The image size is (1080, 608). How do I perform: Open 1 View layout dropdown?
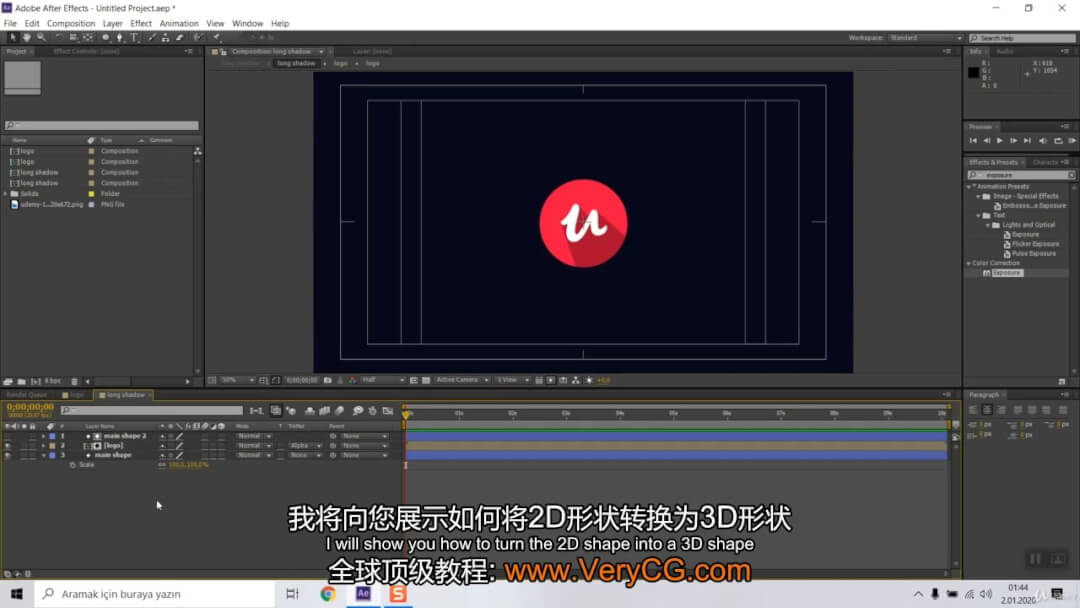pyautogui.click(x=512, y=380)
